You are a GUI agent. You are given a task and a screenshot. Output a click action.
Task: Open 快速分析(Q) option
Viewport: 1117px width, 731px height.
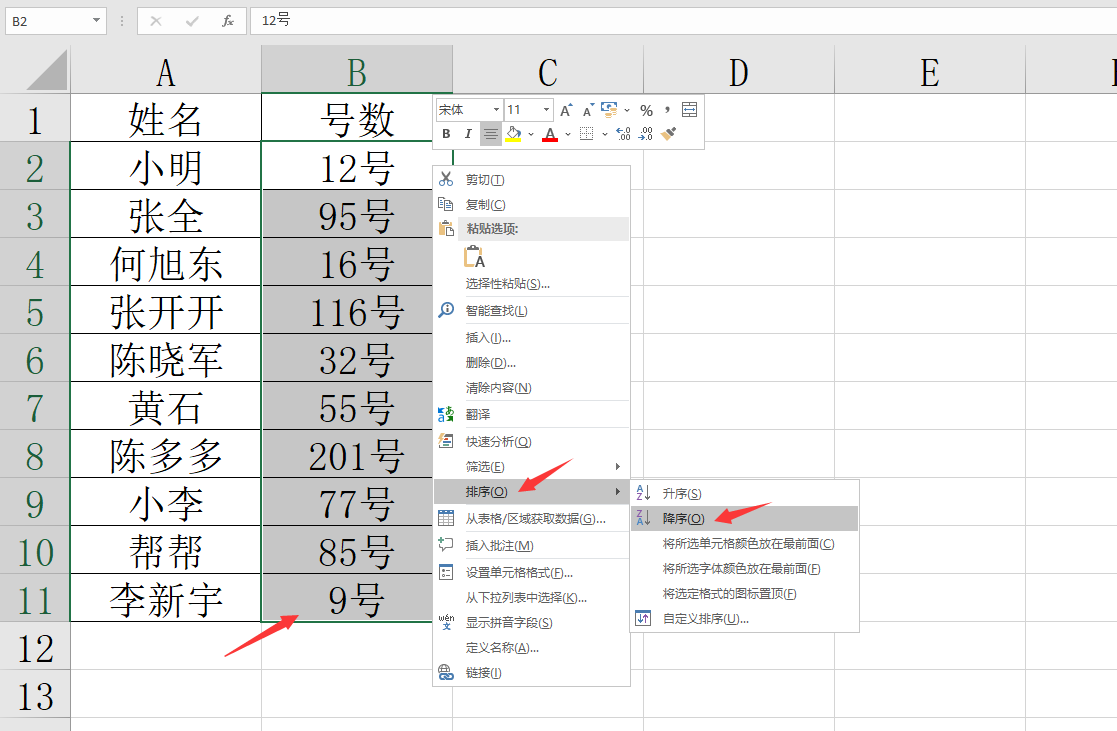click(x=531, y=442)
